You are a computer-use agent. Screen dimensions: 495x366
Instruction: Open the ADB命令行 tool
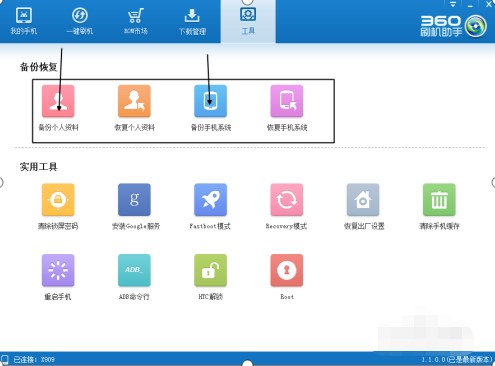(134, 270)
